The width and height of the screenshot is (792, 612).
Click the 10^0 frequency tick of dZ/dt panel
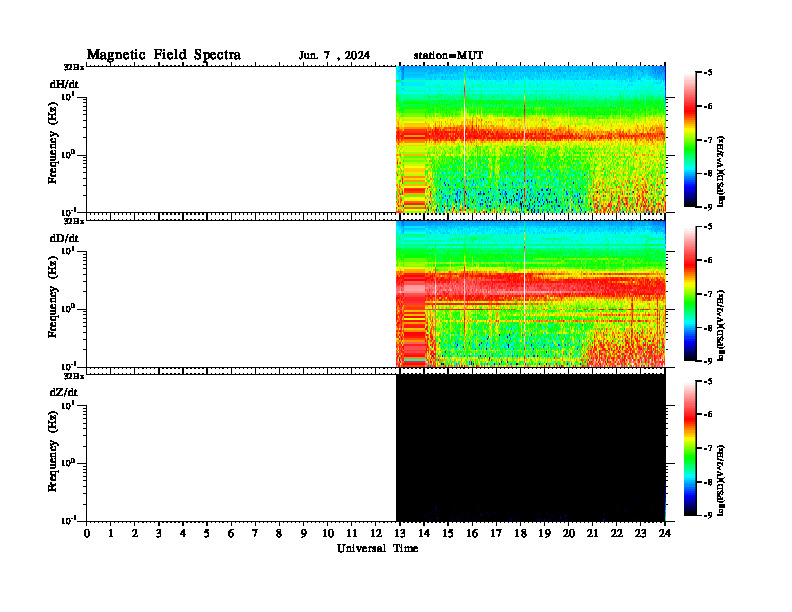pyautogui.click(x=68, y=463)
